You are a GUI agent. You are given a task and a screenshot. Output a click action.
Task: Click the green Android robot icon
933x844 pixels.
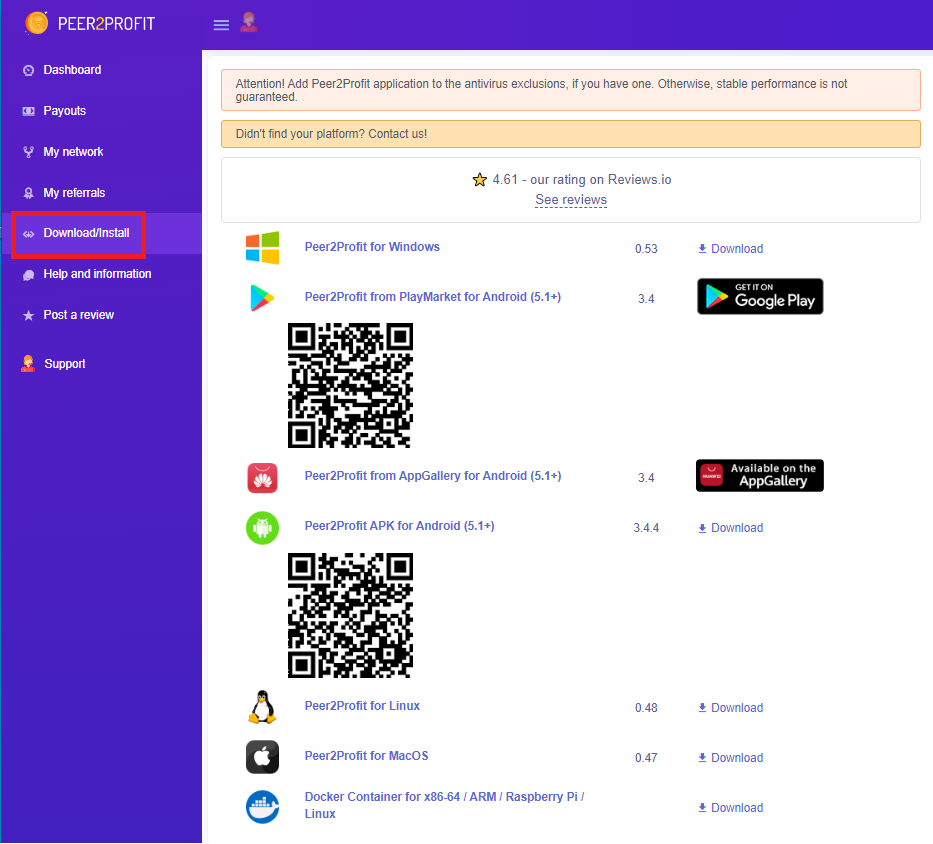(262, 528)
